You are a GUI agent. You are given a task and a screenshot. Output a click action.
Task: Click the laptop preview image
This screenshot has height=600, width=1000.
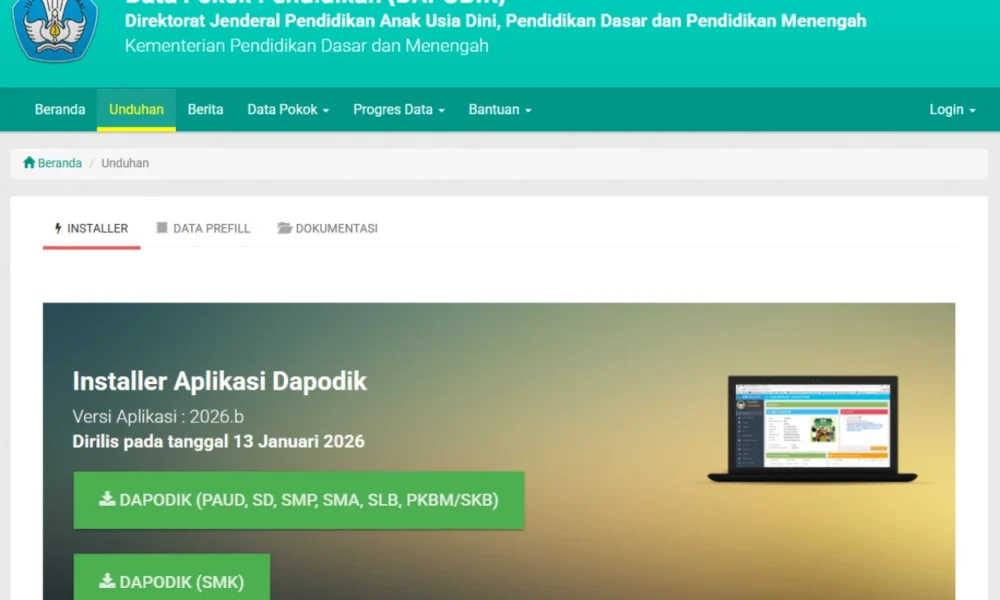pyautogui.click(x=812, y=428)
